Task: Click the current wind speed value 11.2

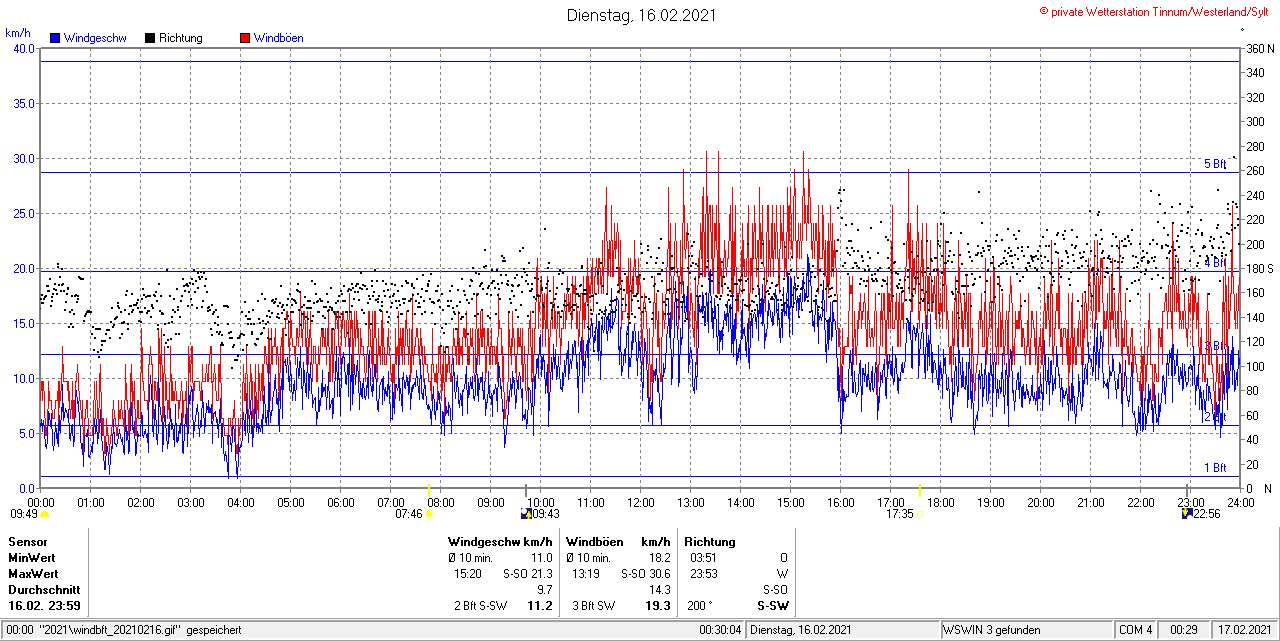Action: (540, 606)
